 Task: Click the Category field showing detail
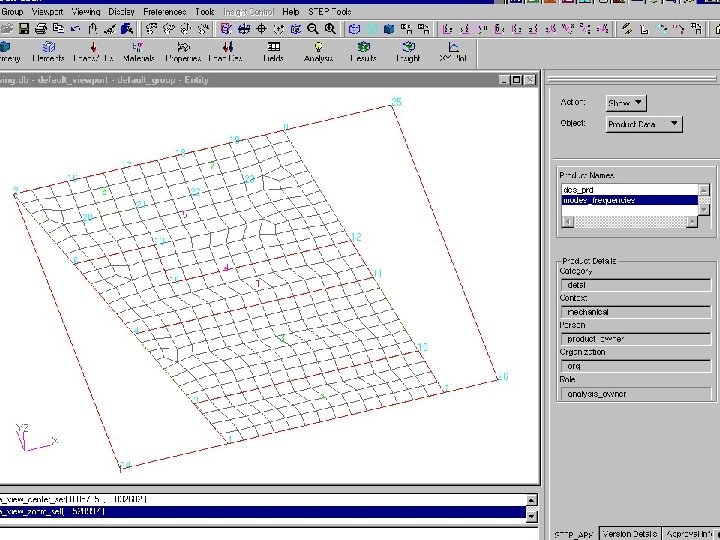click(x=634, y=285)
